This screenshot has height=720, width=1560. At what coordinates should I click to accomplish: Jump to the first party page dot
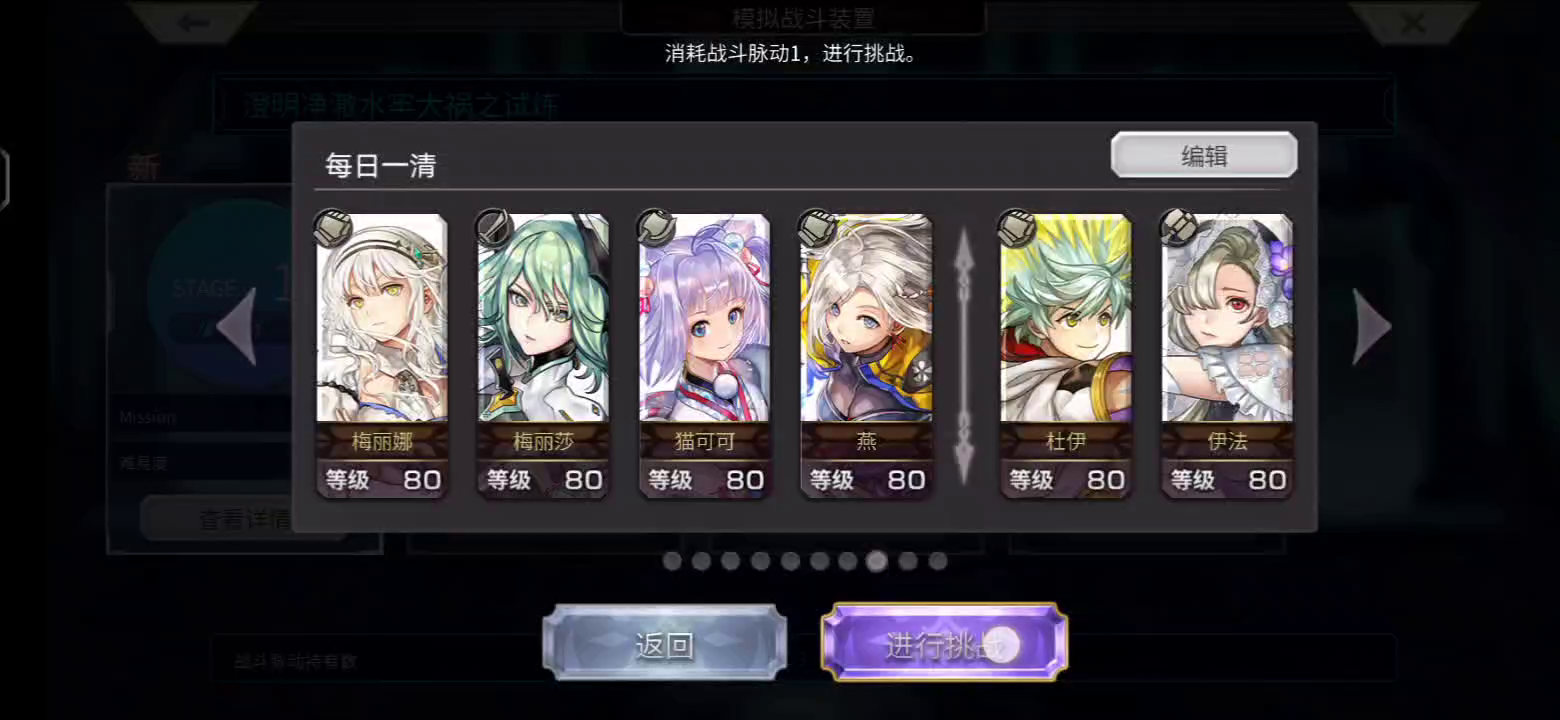tap(672, 561)
